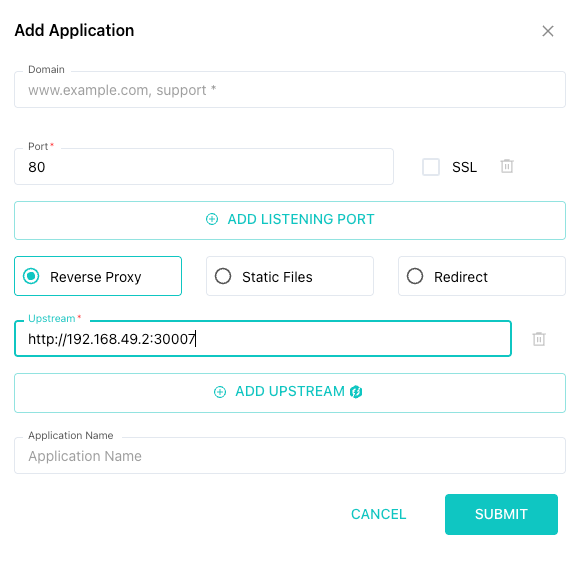
Task: Click the Upstream field label
Action: click(x=52, y=318)
